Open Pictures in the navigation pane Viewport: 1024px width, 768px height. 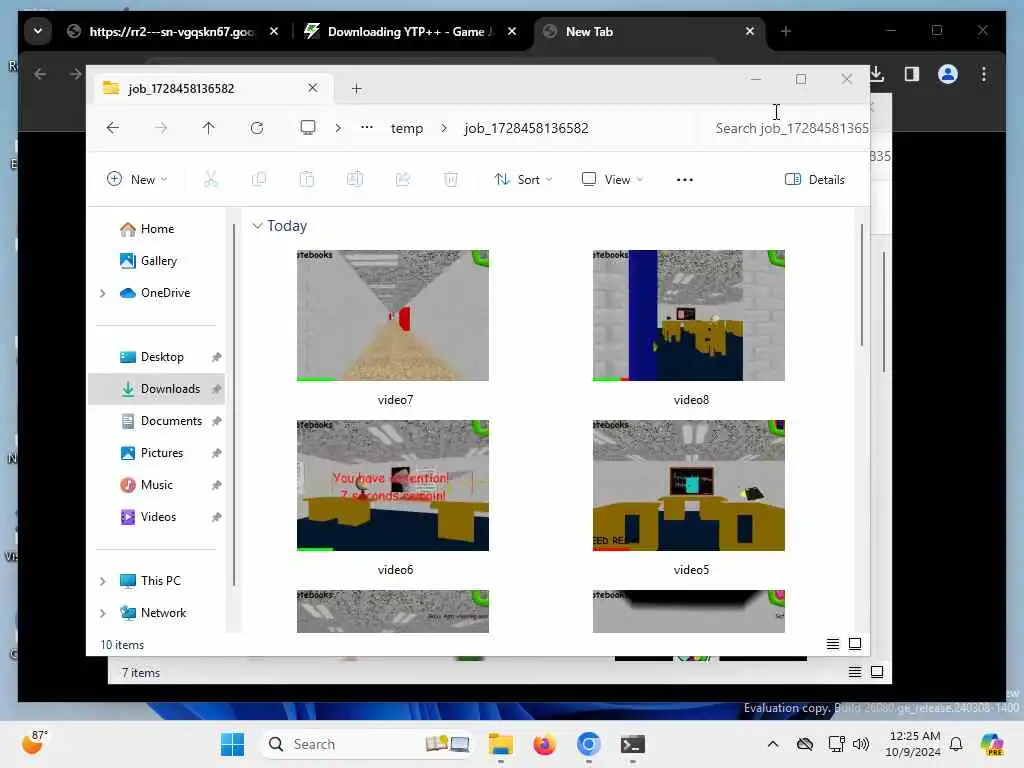[157, 453]
